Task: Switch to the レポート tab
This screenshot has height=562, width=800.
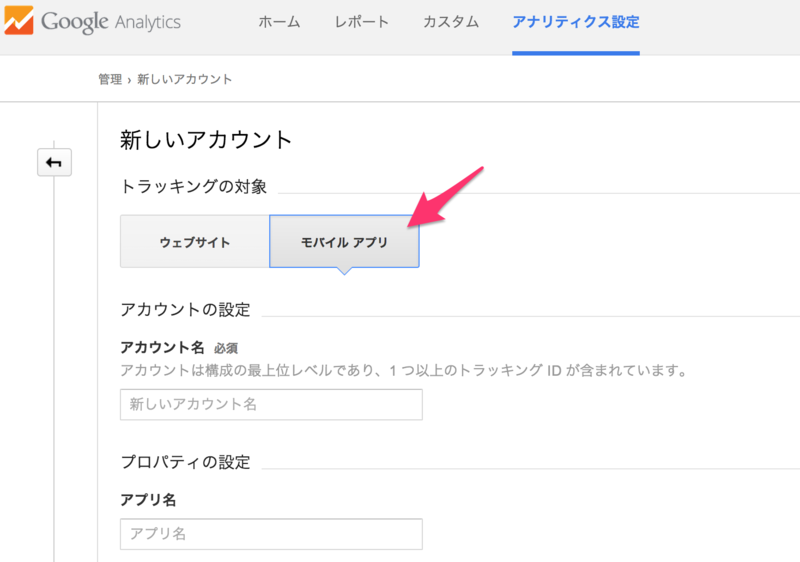Action: click(x=362, y=22)
